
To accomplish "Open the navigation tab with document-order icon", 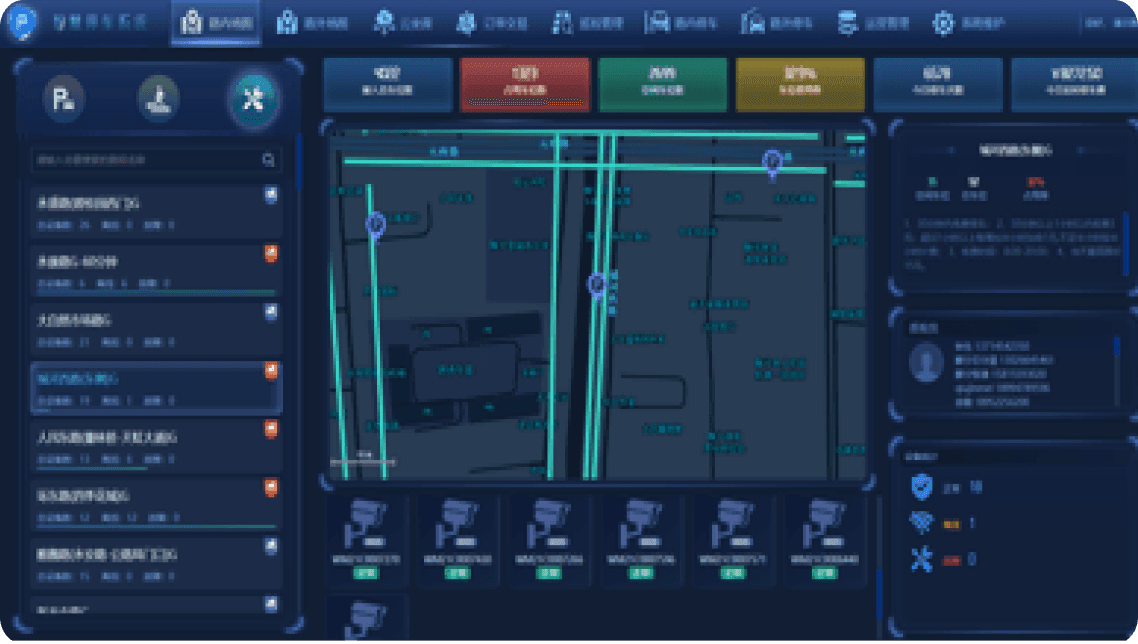I will coord(491,23).
